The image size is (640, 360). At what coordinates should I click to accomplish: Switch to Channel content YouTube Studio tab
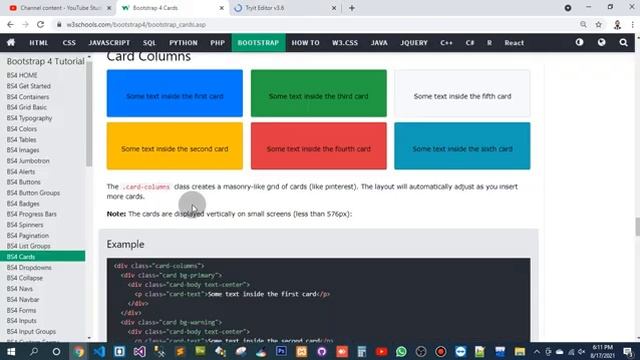point(60,8)
